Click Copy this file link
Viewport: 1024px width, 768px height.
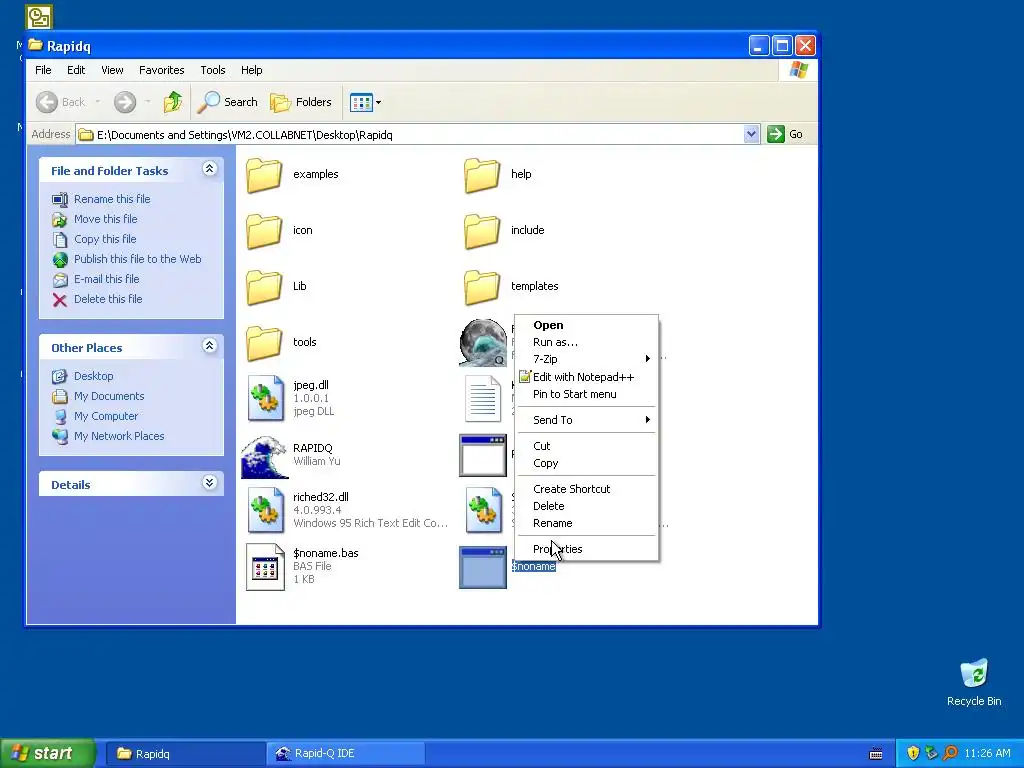(x=104, y=239)
